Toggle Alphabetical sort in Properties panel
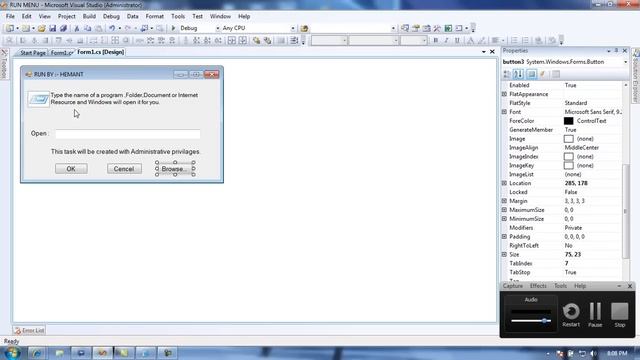Image resolution: width=640 pixels, height=360 pixels. 518,74
